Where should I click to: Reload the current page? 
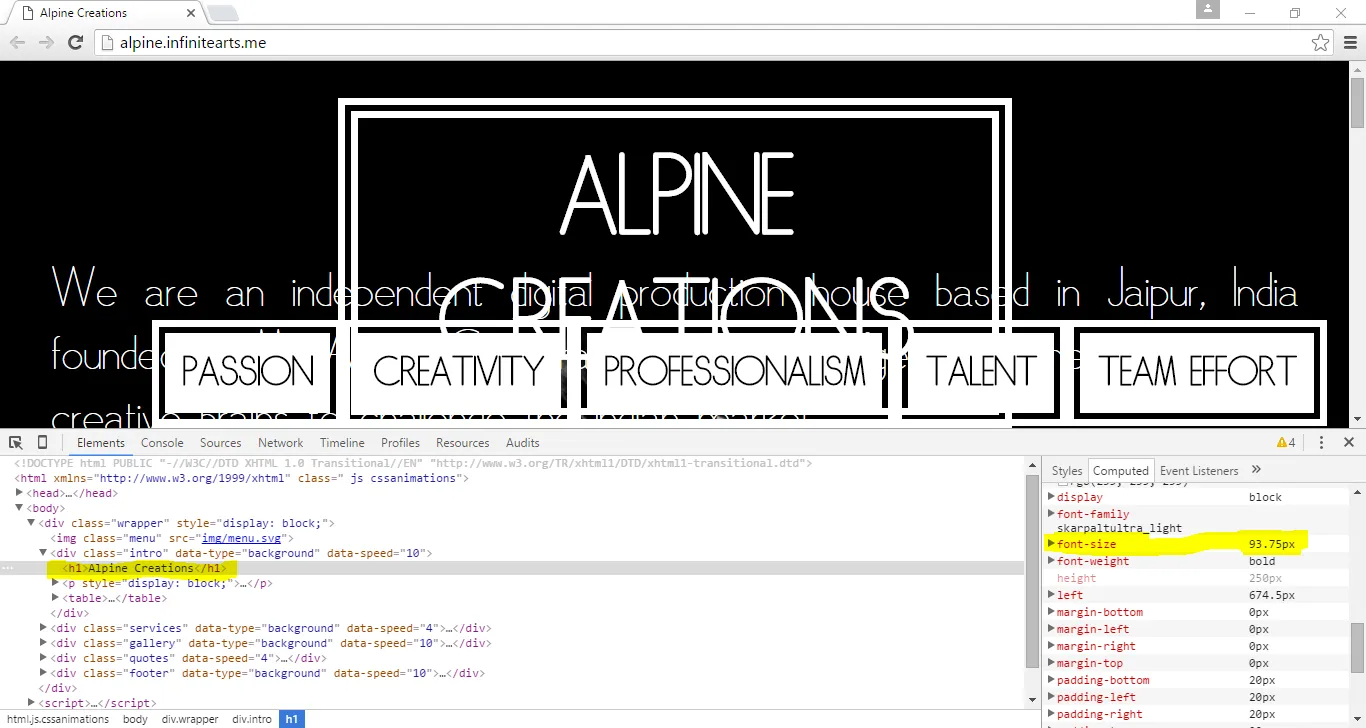pyautogui.click(x=75, y=43)
